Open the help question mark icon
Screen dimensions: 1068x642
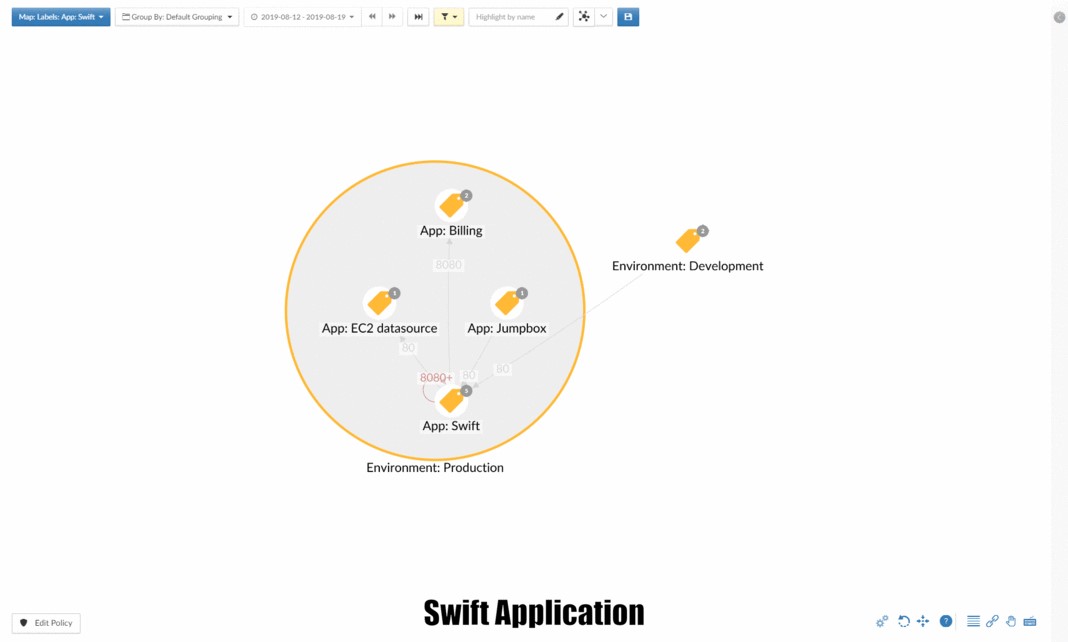(x=946, y=621)
